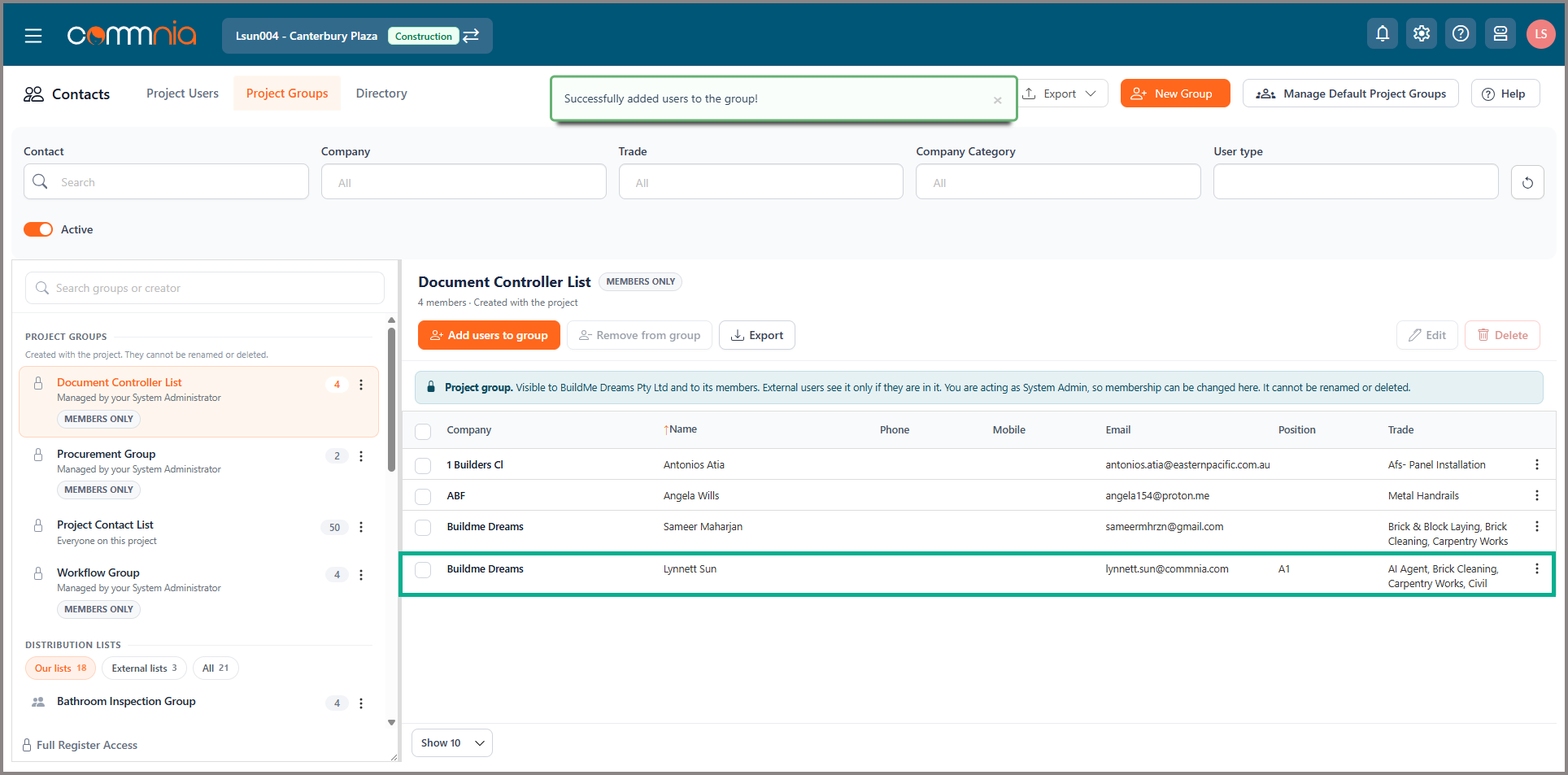Open the Trade filter dropdown
Screen dimensions: 1568x775
pos(760,182)
